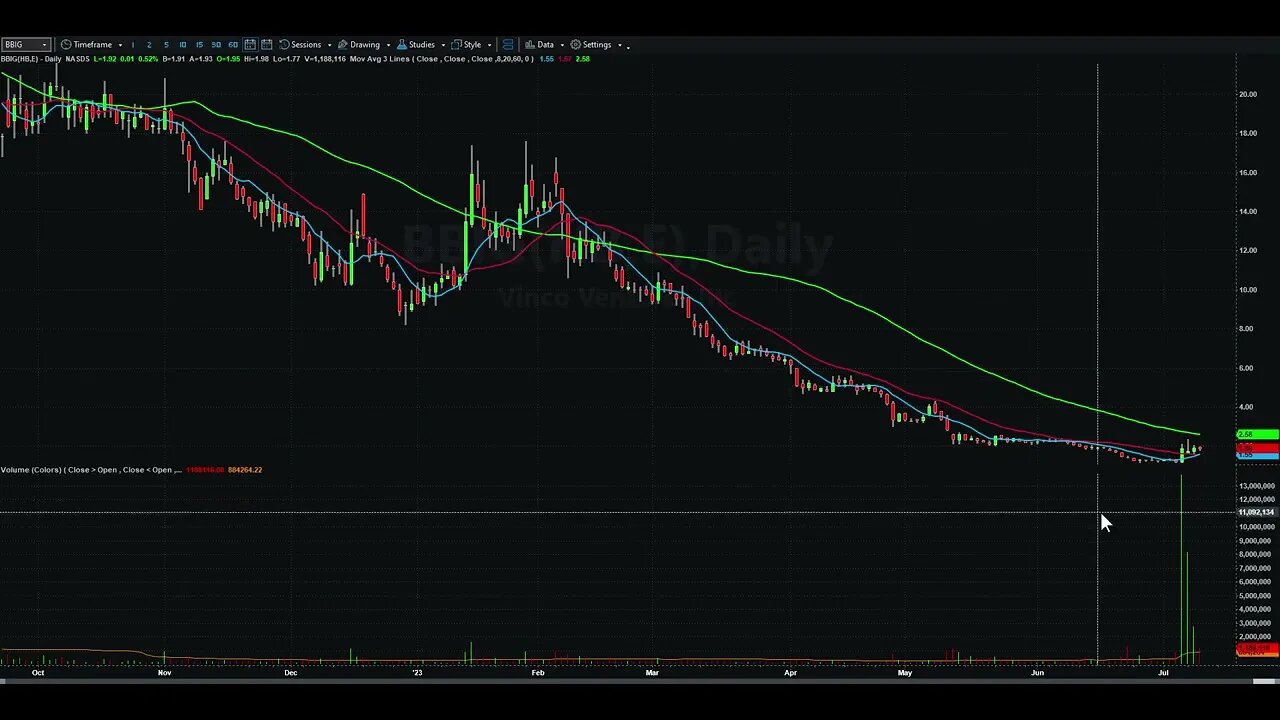The image size is (1280, 720).
Task: Click the Jul date axis label
Action: (1163, 673)
